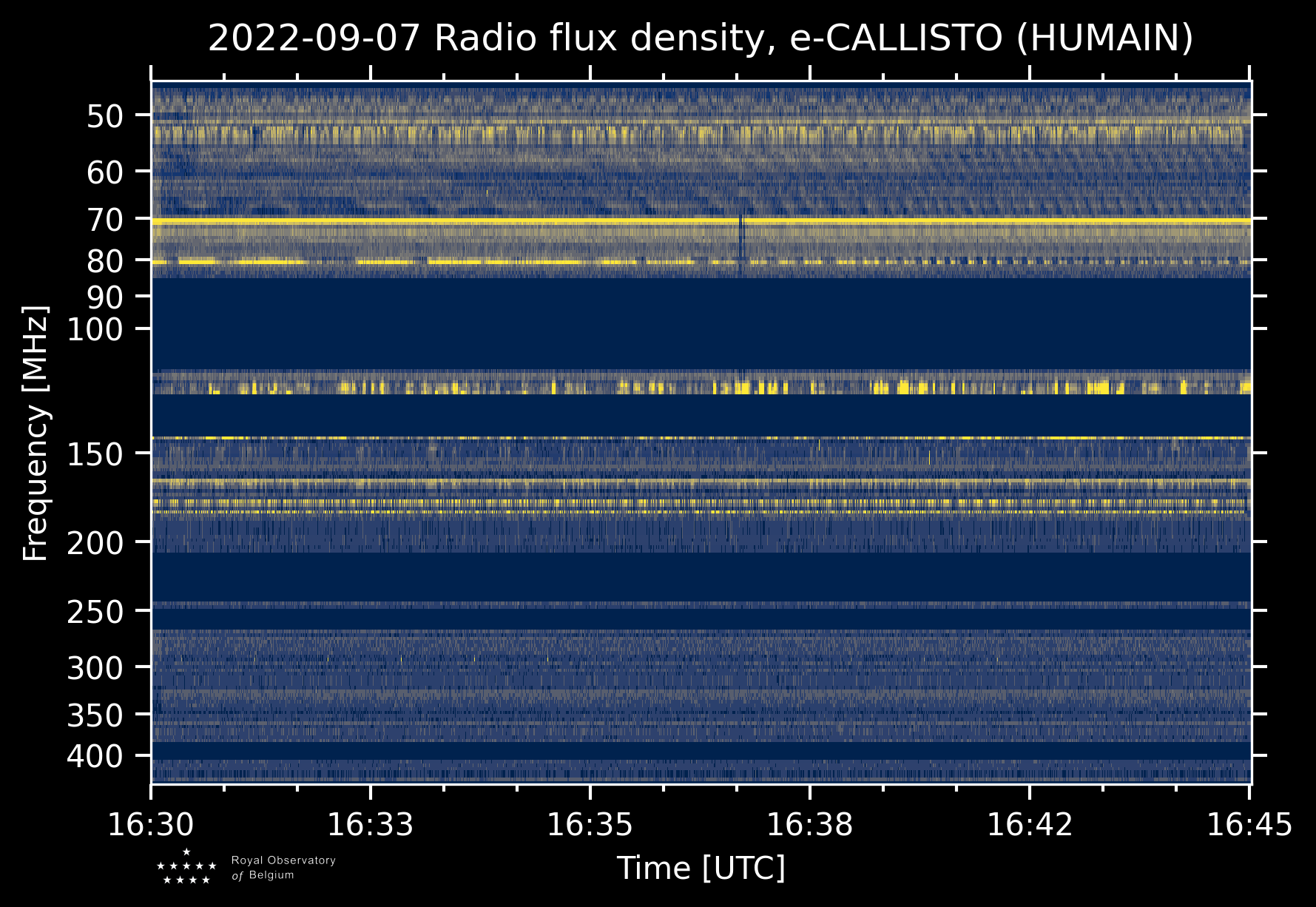Click the 16:33 time tick label
This screenshot has height=907, width=1316.
point(370,825)
